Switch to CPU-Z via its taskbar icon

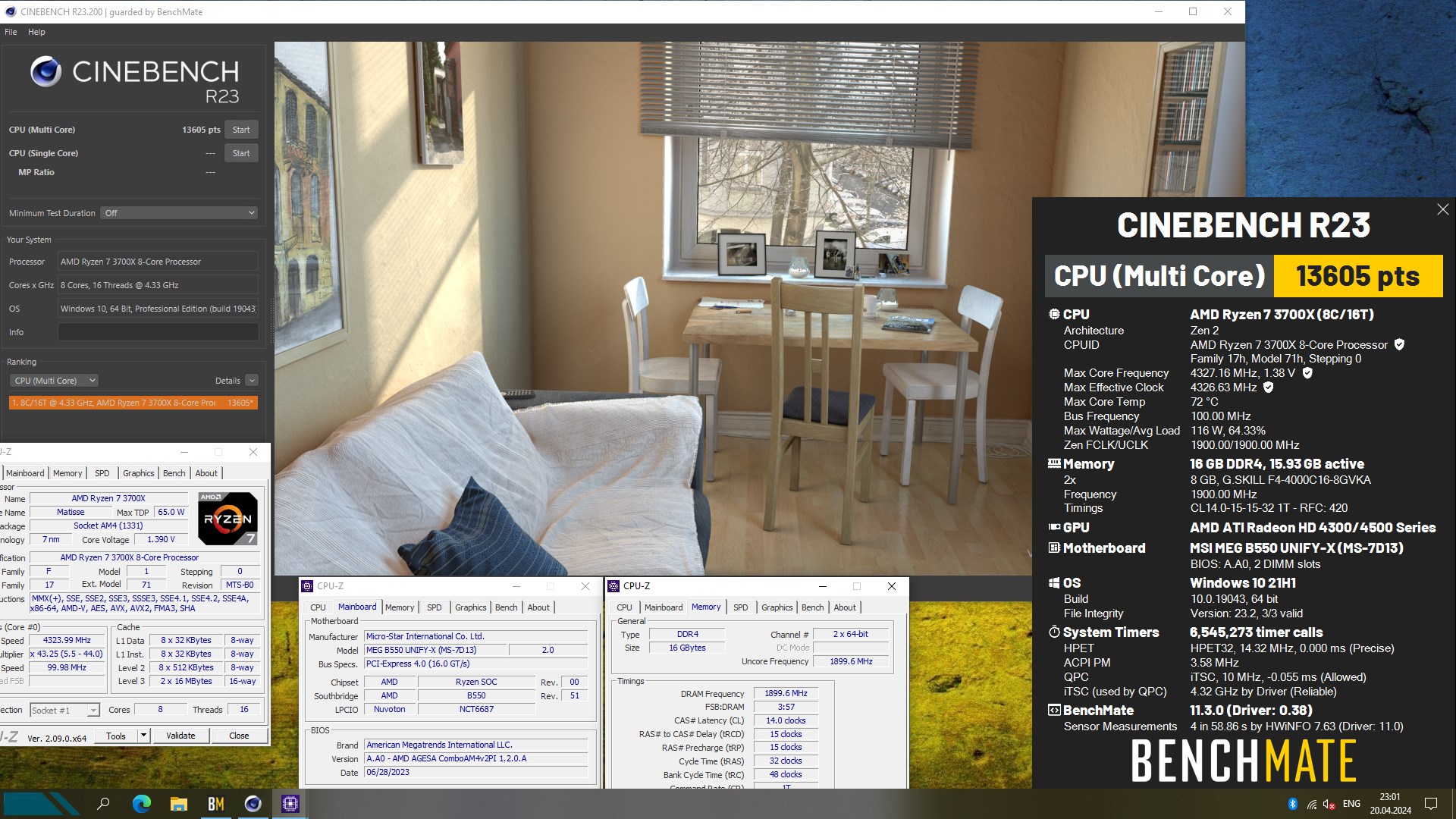pyautogui.click(x=290, y=804)
